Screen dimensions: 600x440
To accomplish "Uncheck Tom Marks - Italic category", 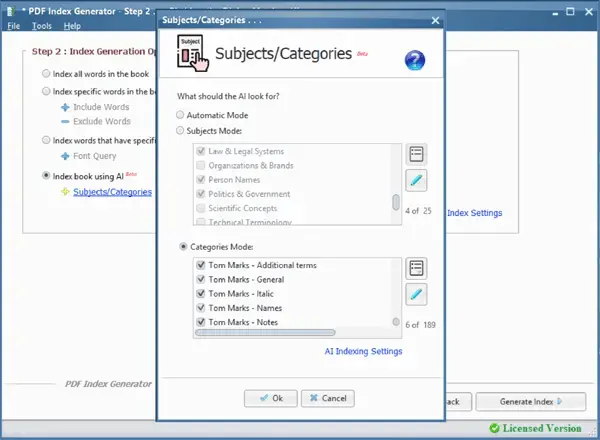I will coord(201,293).
